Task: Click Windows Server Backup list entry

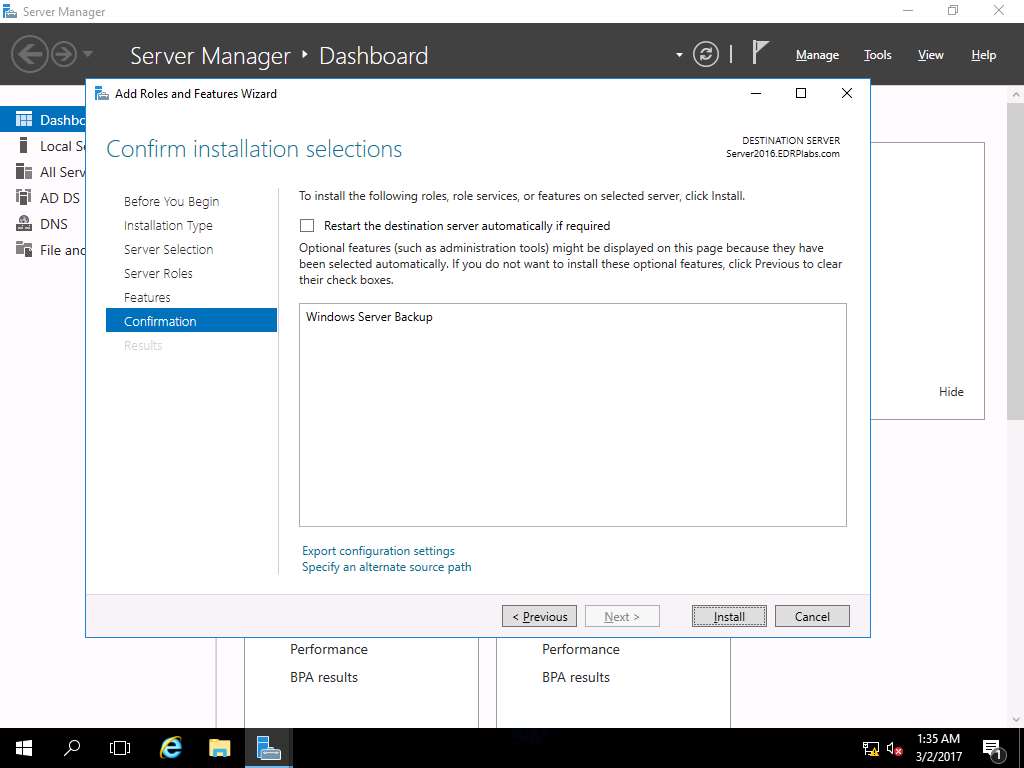Action: [x=369, y=317]
